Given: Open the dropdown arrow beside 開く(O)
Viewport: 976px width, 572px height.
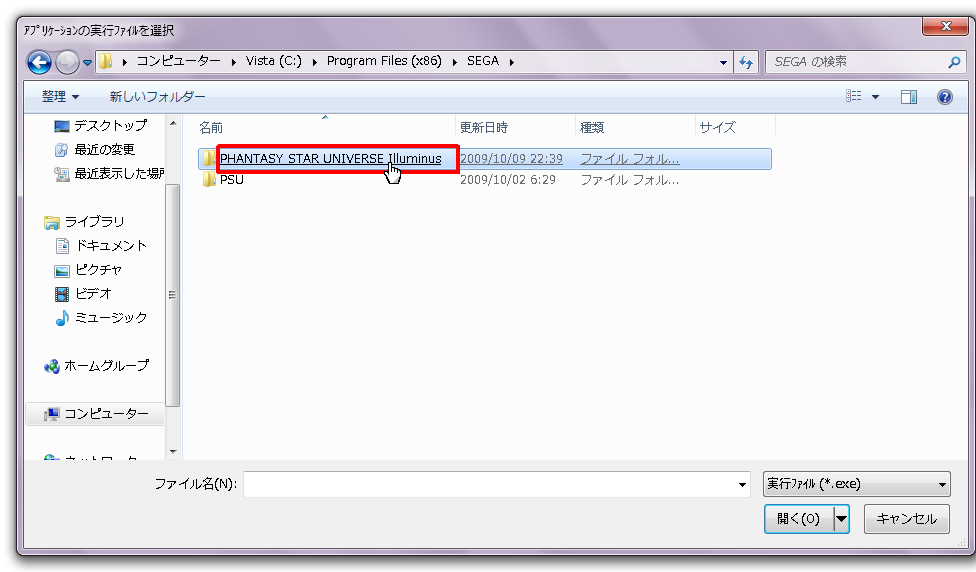Looking at the screenshot, I should click(842, 518).
